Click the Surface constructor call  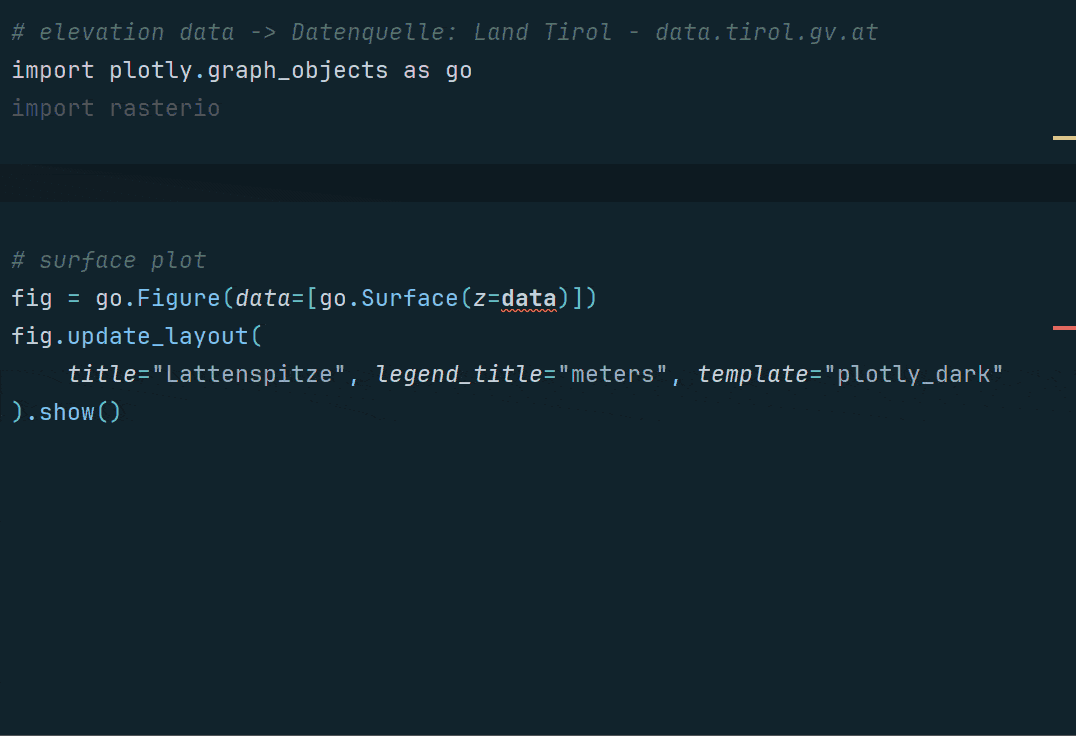tap(410, 298)
